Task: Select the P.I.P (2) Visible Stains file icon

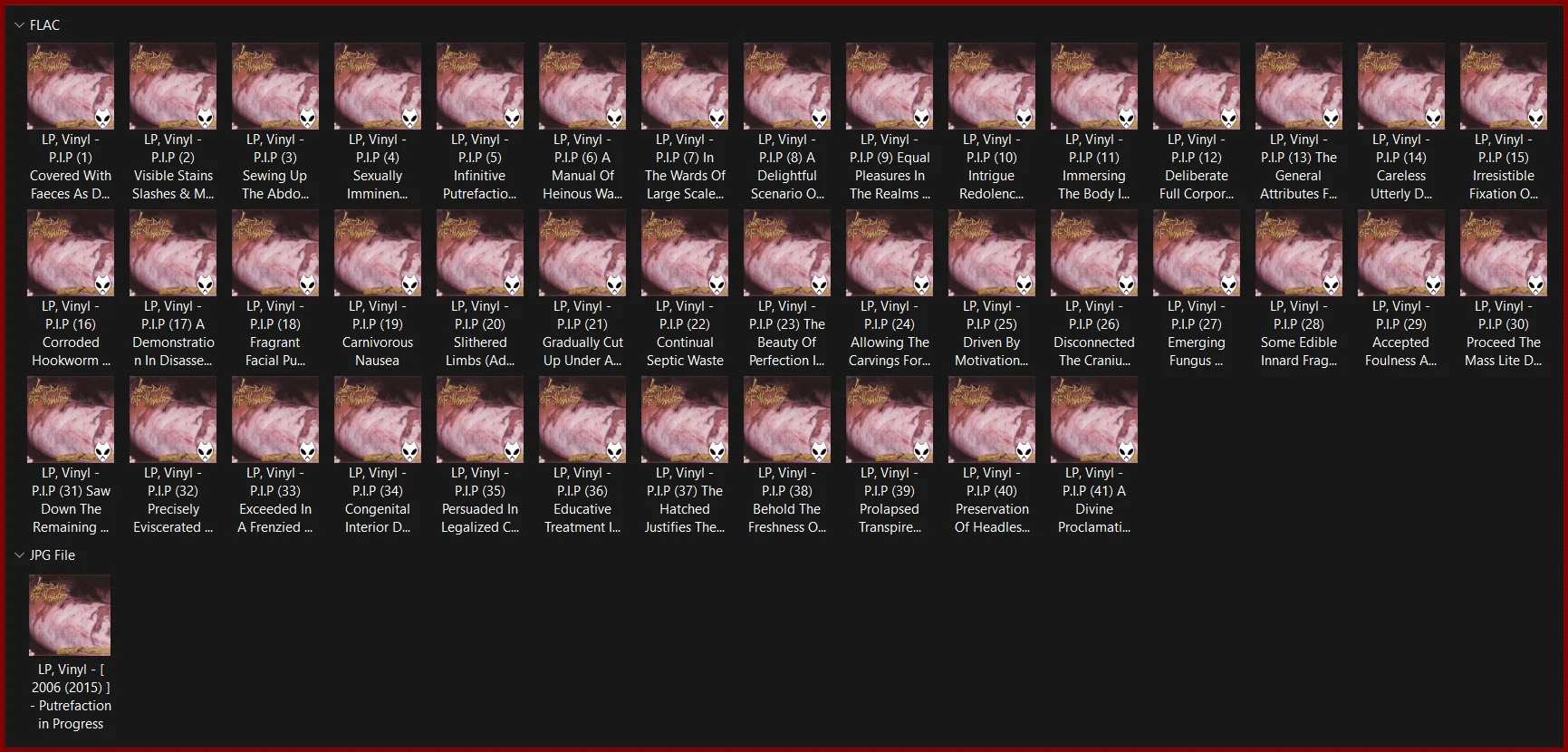Action: tap(173, 86)
